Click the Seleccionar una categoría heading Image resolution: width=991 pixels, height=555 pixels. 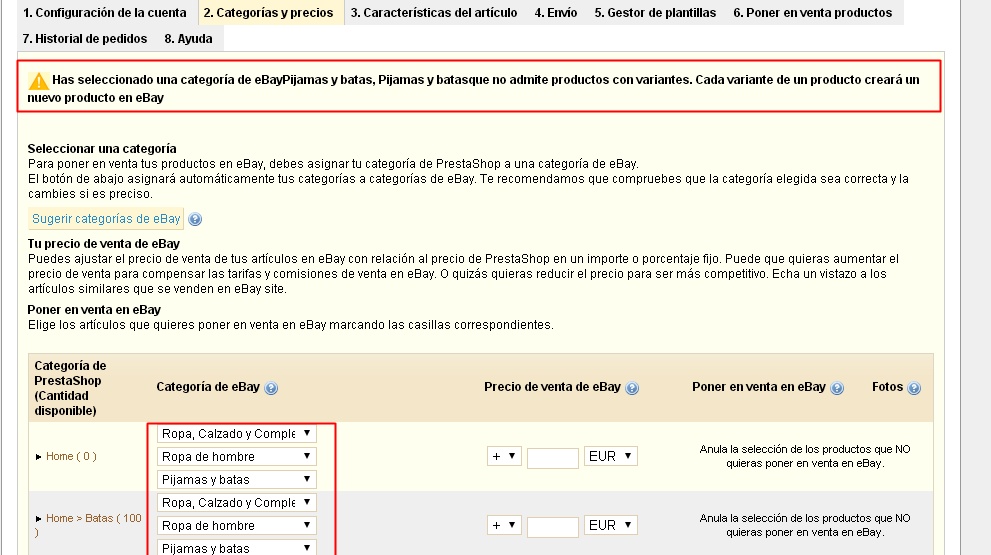102,149
